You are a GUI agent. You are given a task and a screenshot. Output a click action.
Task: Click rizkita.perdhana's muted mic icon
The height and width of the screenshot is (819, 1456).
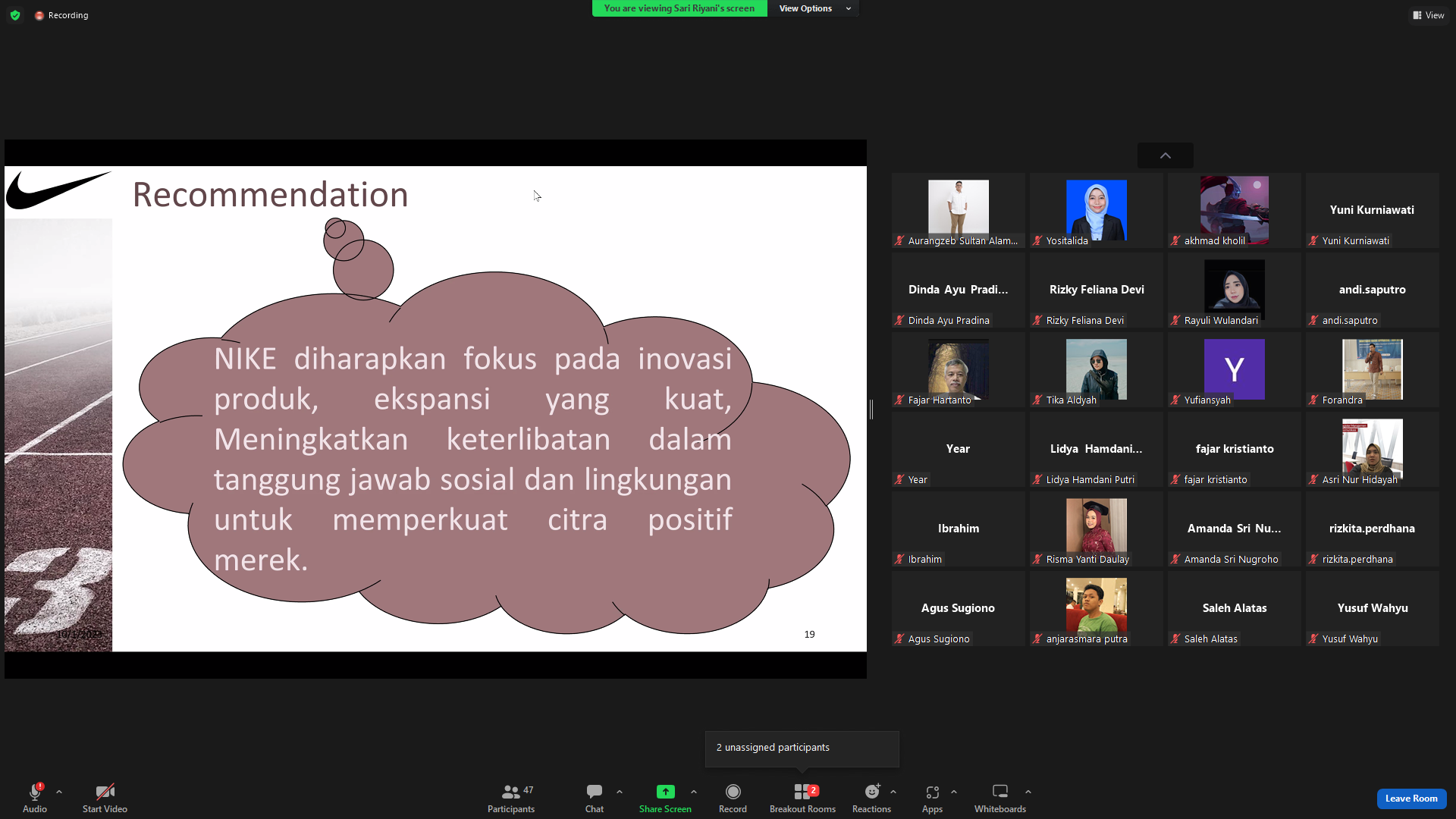(1313, 560)
